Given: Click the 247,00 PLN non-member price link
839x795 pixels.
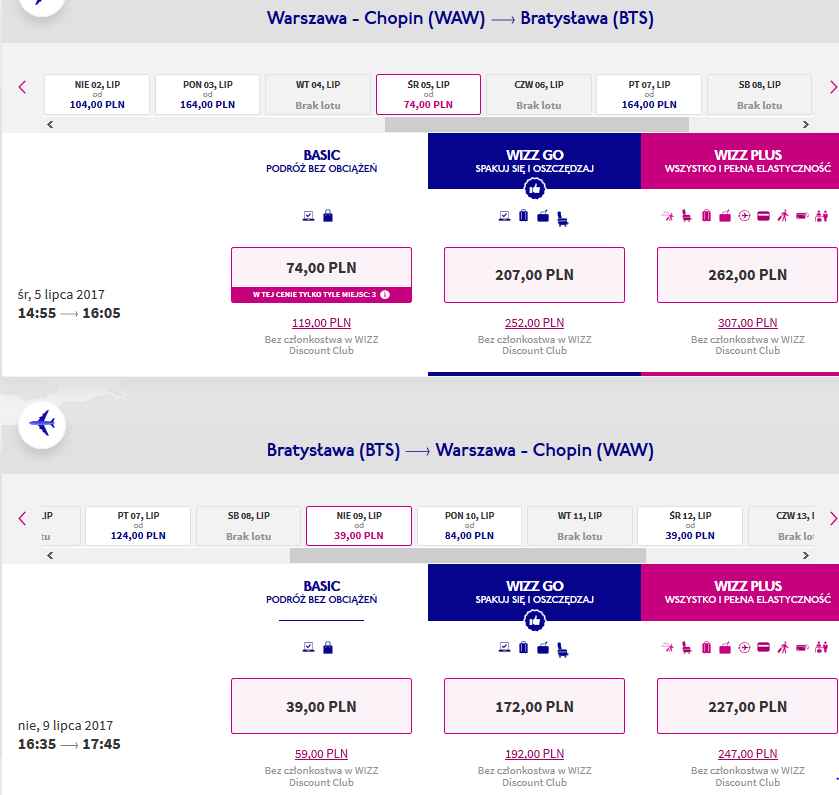Looking at the screenshot, I should click(748, 754).
